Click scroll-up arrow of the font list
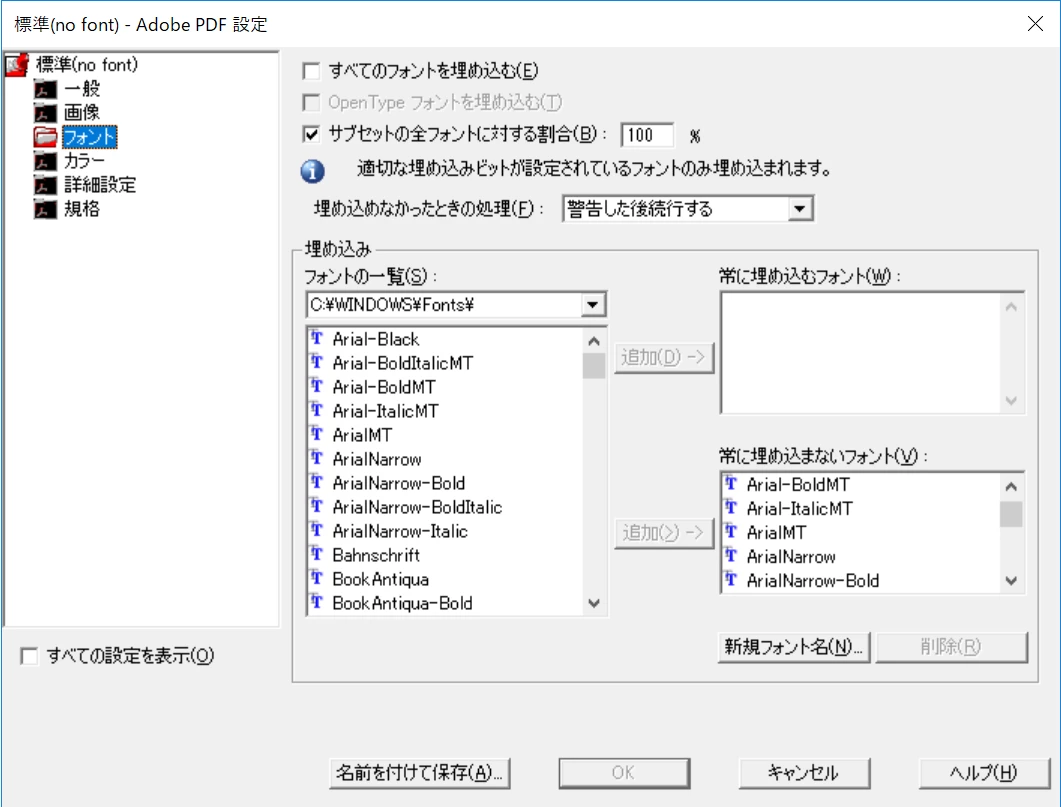The height and width of the screenshot is (807, 1061). (594, 342)
